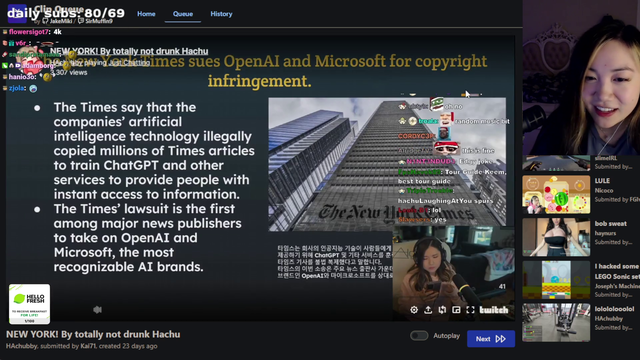640x360 pixels.
Task: Open Twitch player settings gear
Action: [x=414, y=310]
